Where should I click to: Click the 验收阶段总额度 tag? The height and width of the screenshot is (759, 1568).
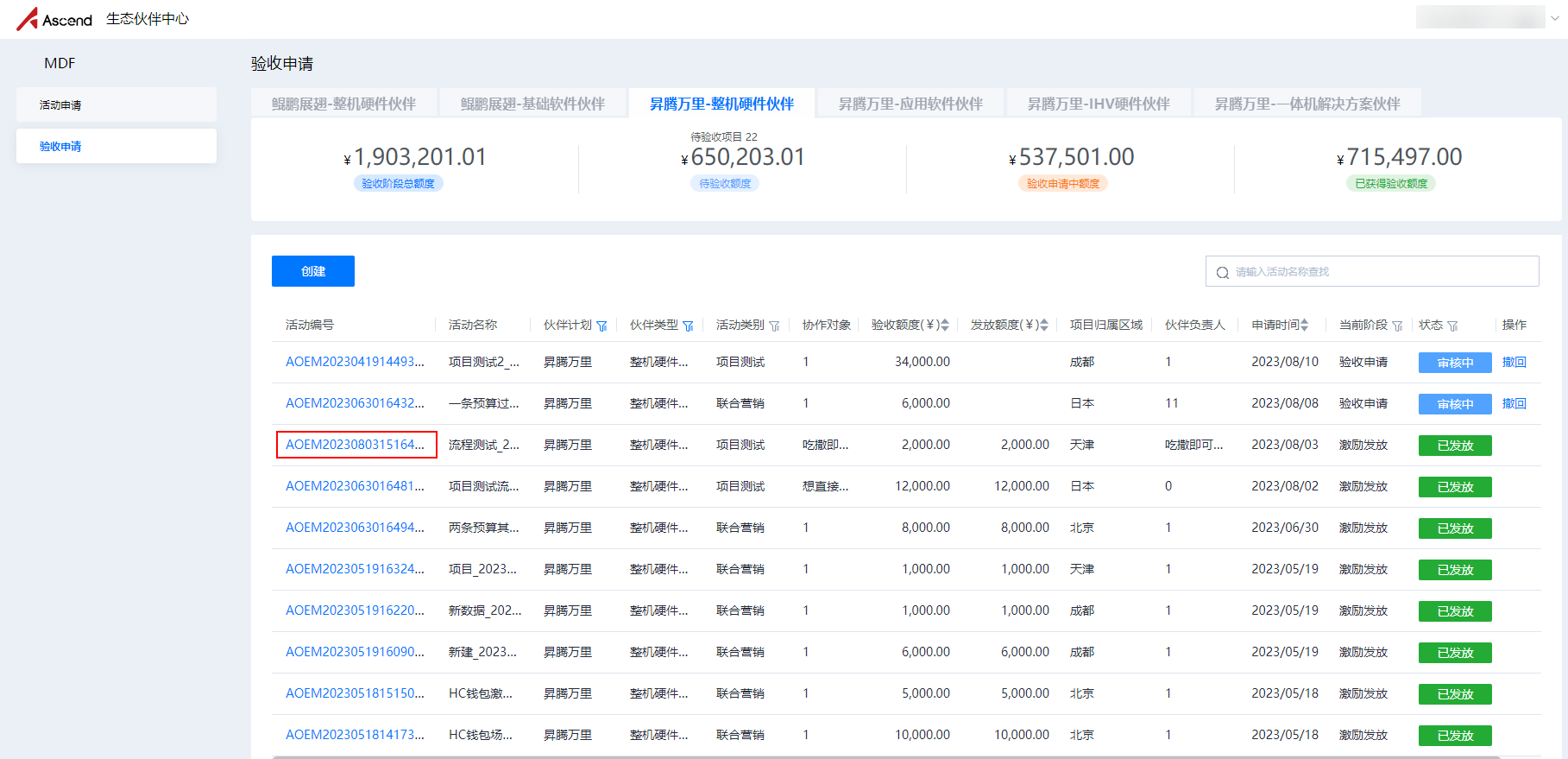[398, 183]
